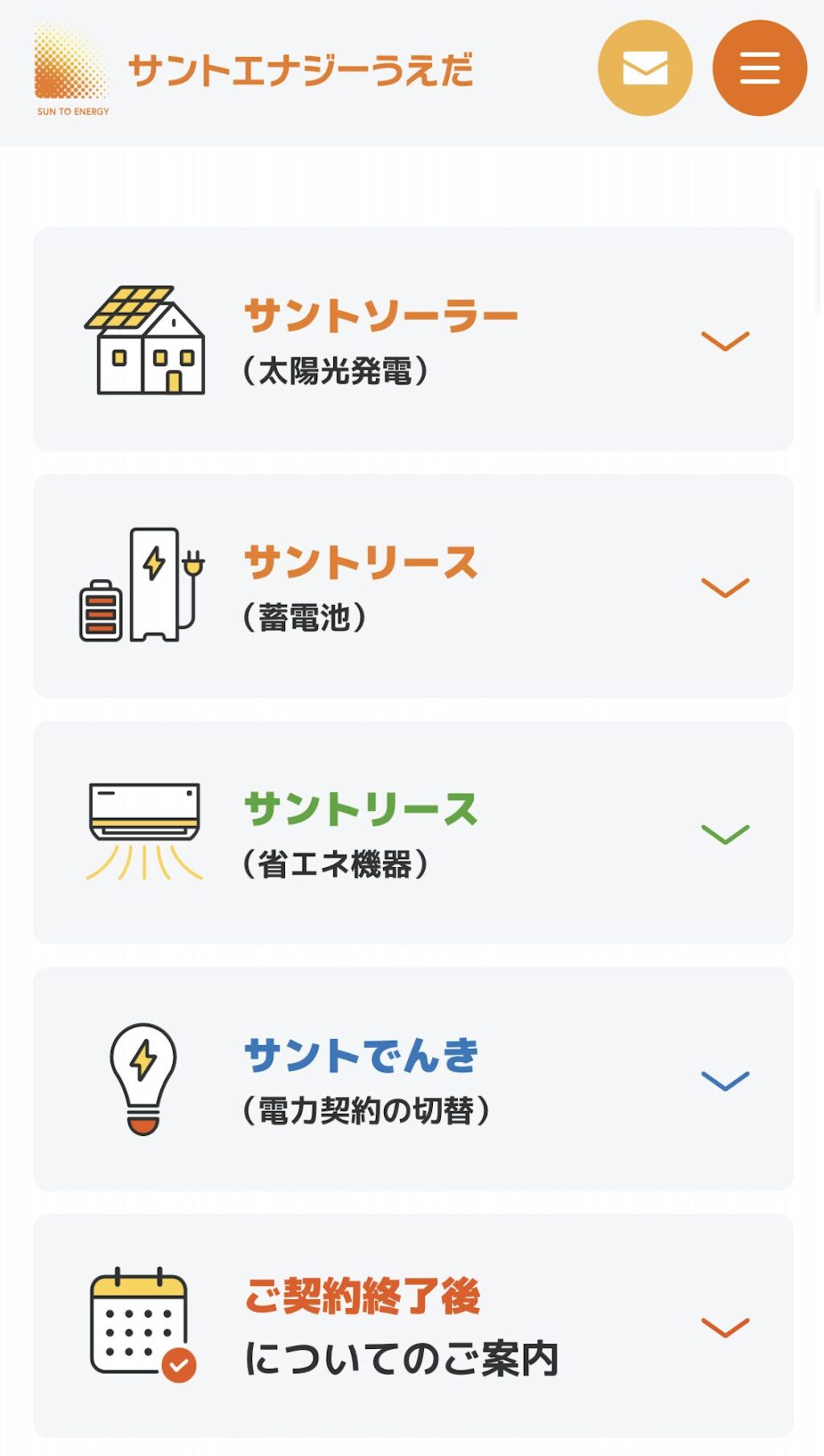Screen dimensions: 824x1456
Task: Expand the サントソーラー chevron
Action: pyautogui.click(x=725, y=340)
